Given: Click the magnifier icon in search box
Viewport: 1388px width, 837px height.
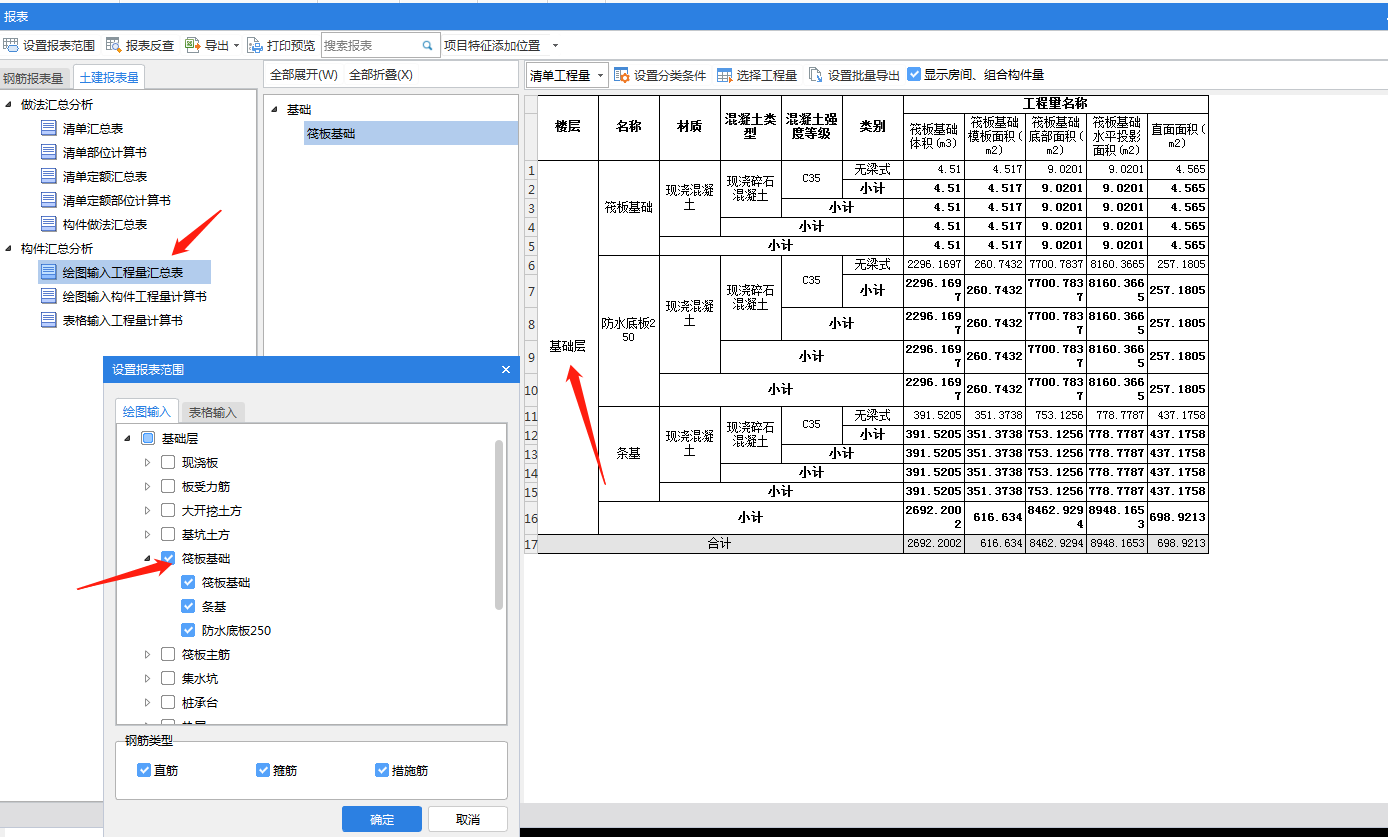Looking at the screenshot, I should 428,45.
